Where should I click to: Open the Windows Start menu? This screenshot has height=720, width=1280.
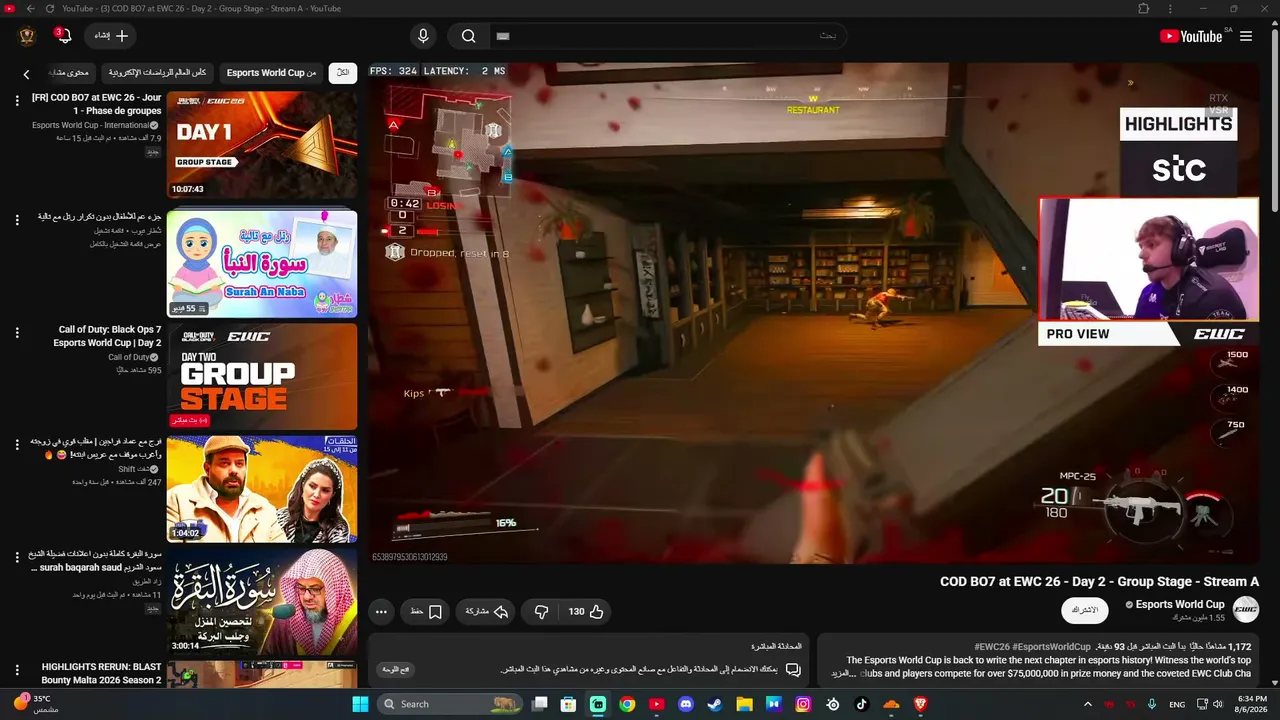[x=360, y=704]
